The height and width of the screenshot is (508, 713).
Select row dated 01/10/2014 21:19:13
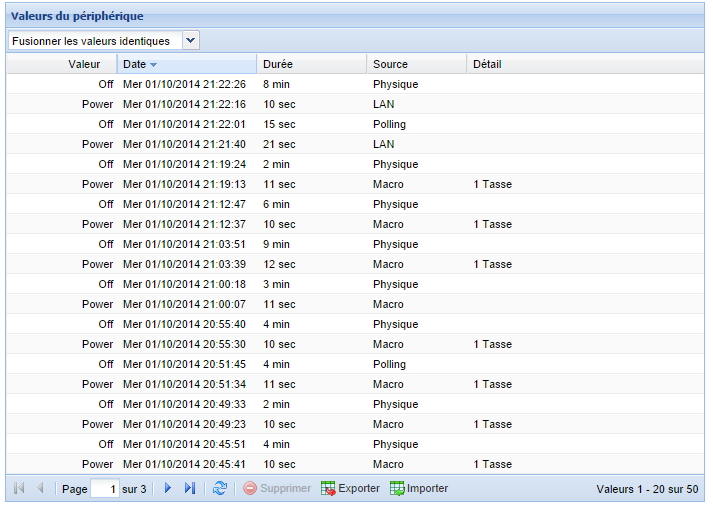point(355,184)
